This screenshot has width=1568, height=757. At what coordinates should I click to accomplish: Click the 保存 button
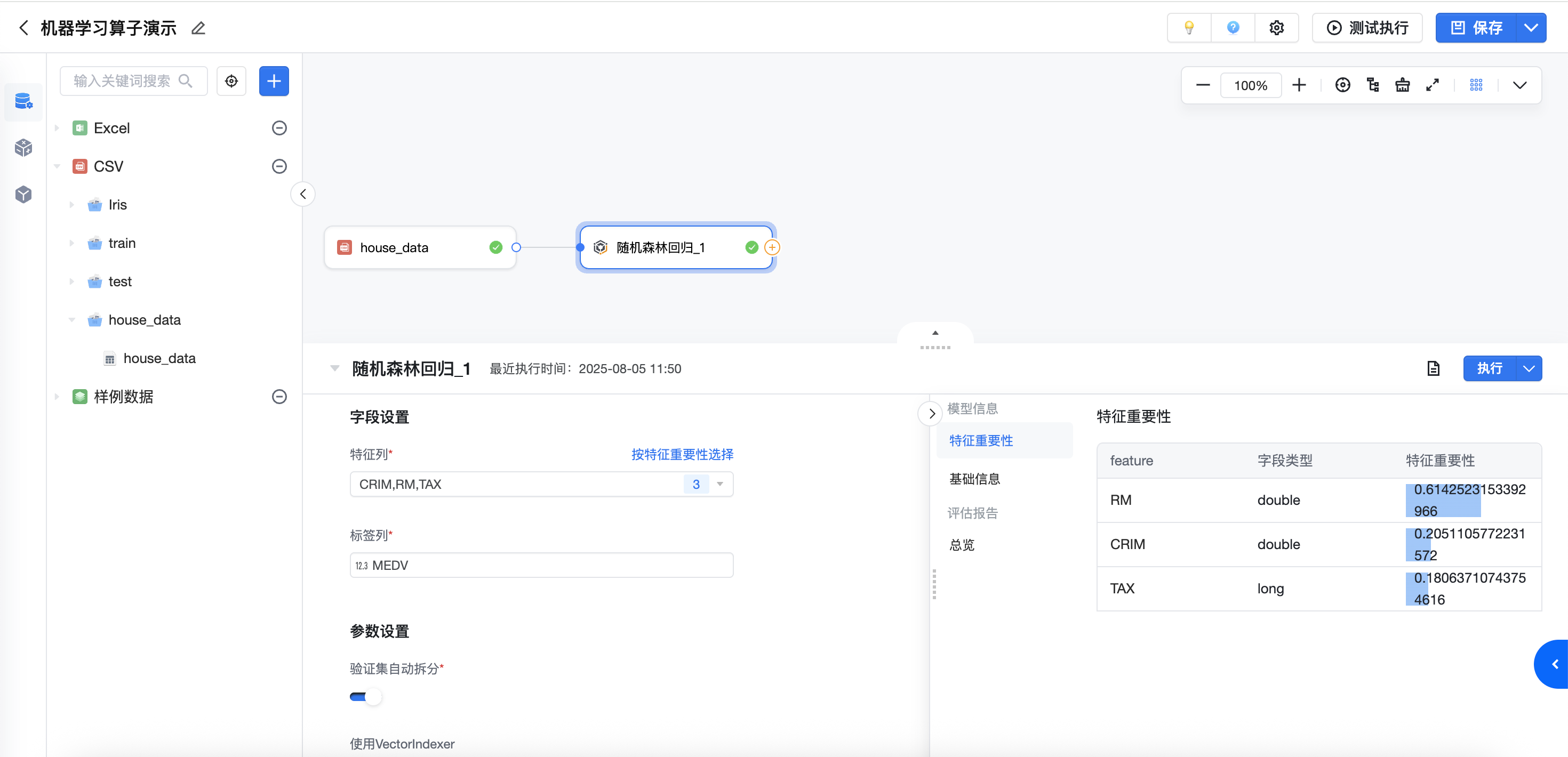point(1476,28)
